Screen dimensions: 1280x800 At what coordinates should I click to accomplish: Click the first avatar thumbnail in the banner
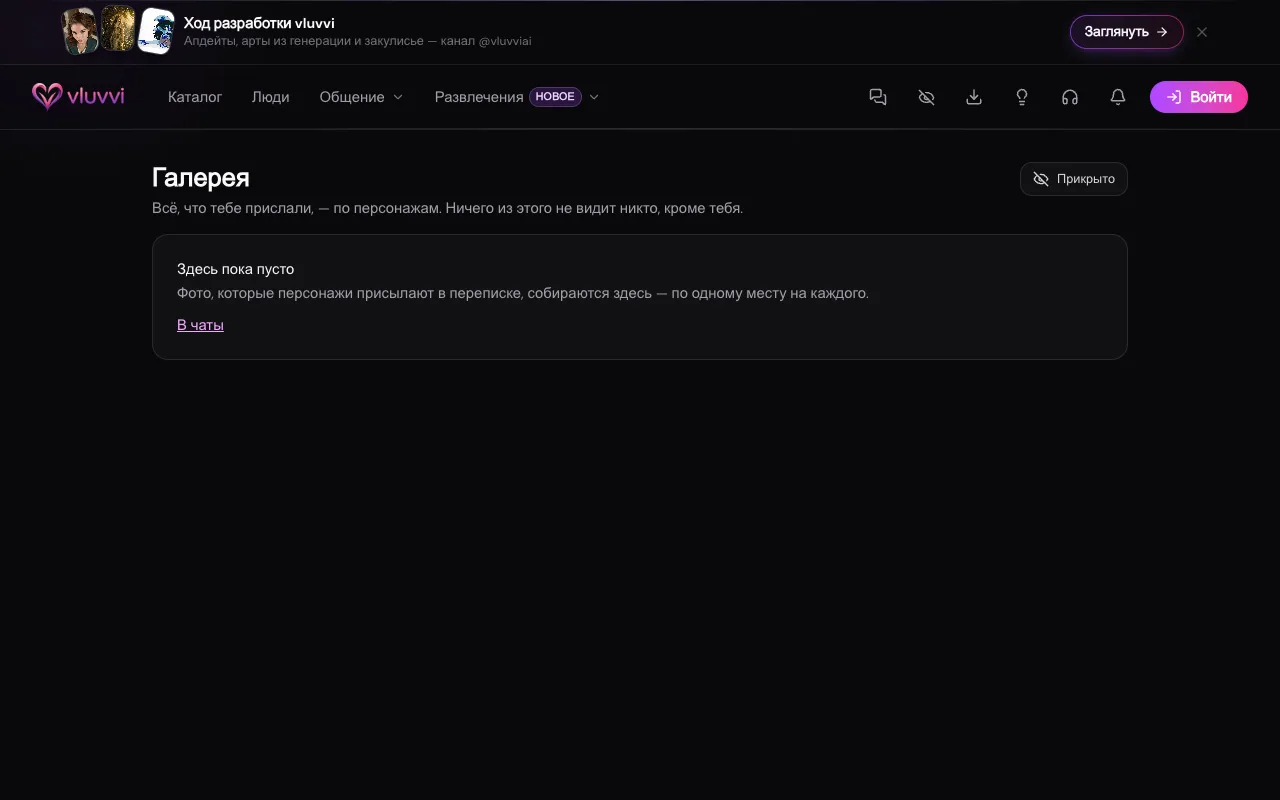80,31
